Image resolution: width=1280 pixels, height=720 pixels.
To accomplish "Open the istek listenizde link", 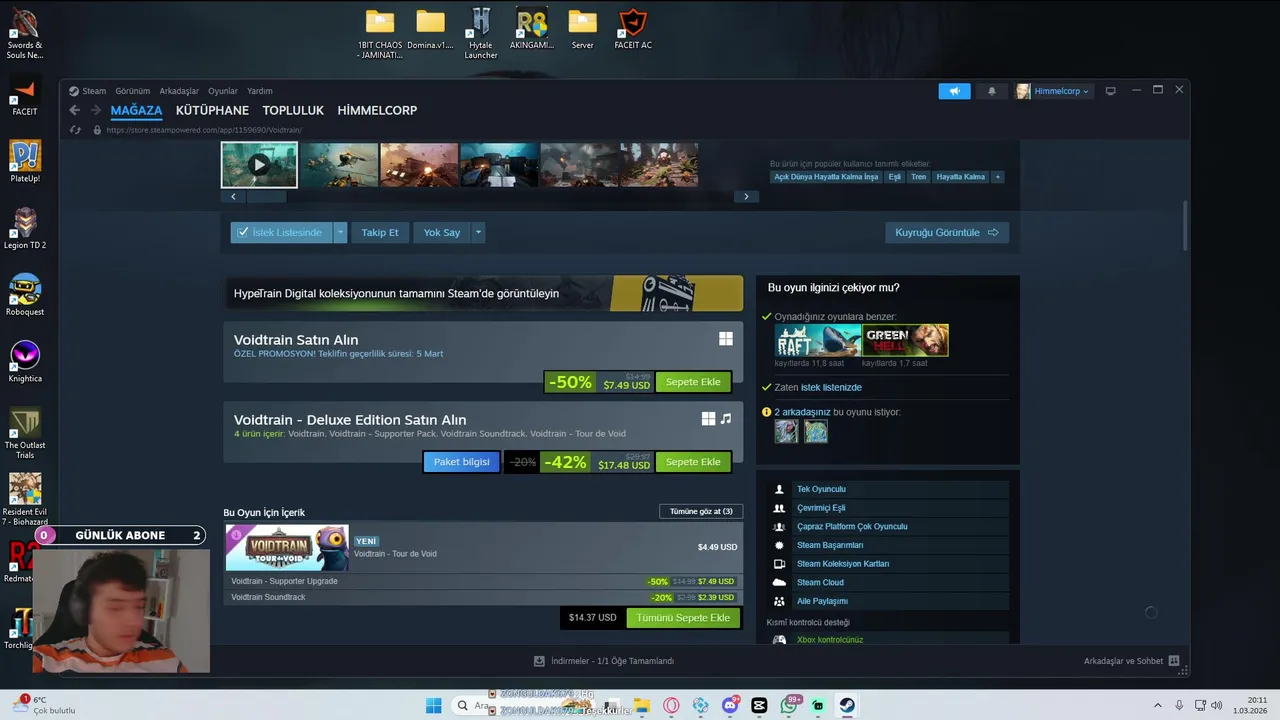I will [831, 387].
